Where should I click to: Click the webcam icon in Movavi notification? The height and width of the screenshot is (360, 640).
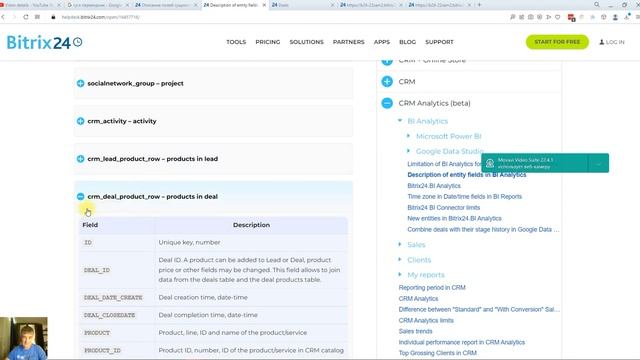[x=490, y=163]
